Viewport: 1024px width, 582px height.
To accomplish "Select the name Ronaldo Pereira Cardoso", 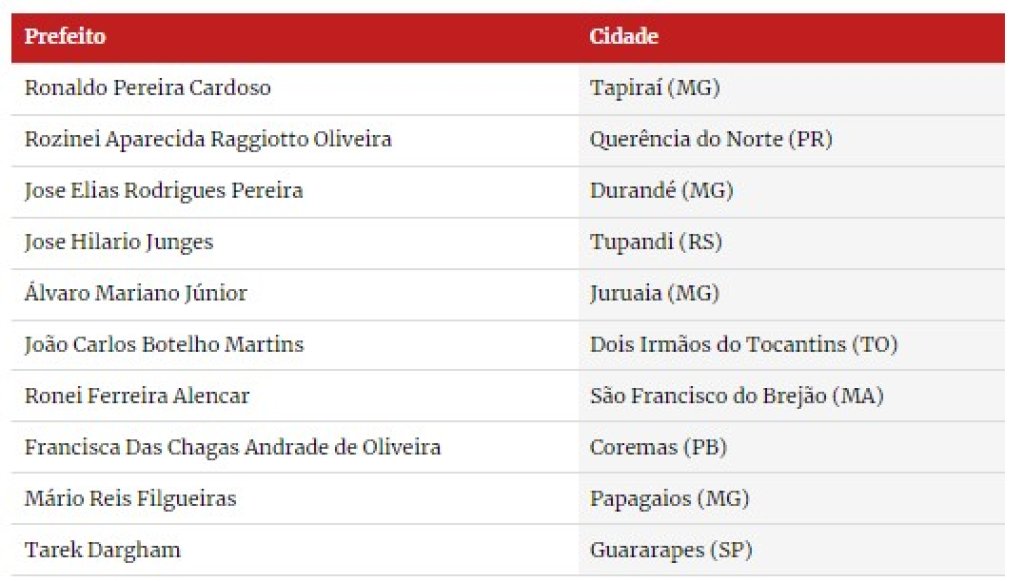I will point(148,88).
